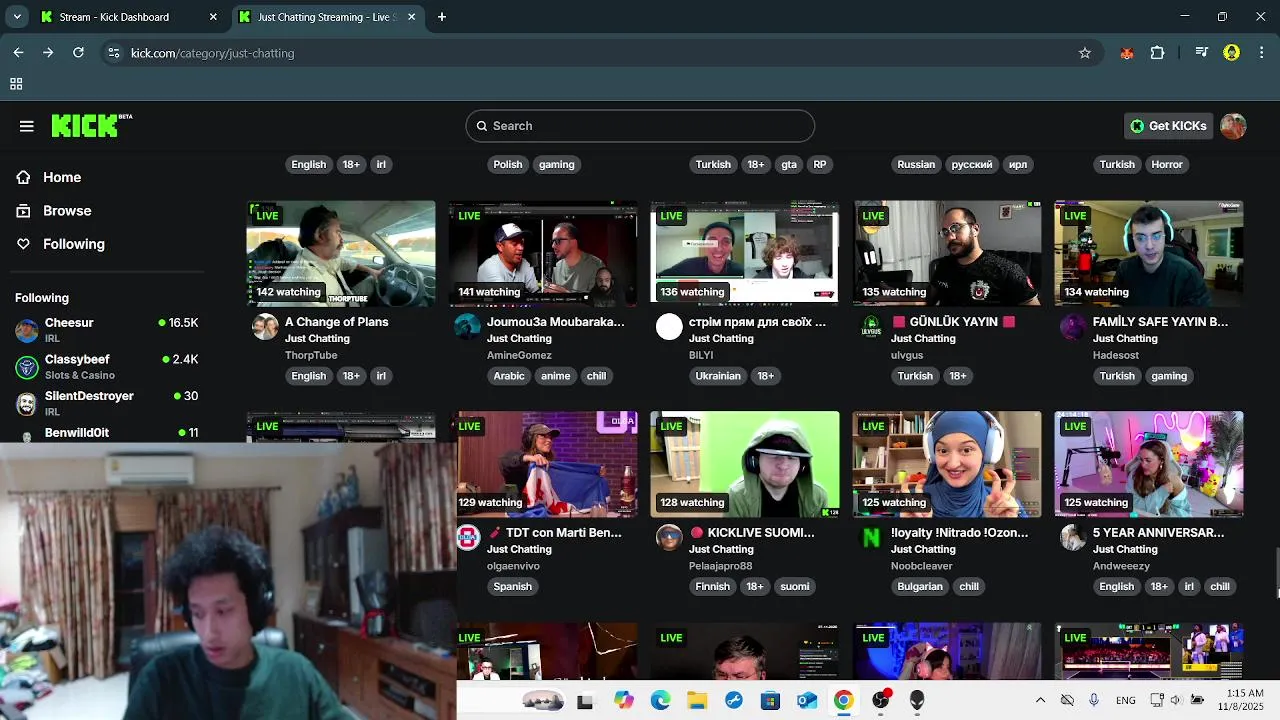
Task: Open the browser Extensions puzzle icon
Action: 1157,53
